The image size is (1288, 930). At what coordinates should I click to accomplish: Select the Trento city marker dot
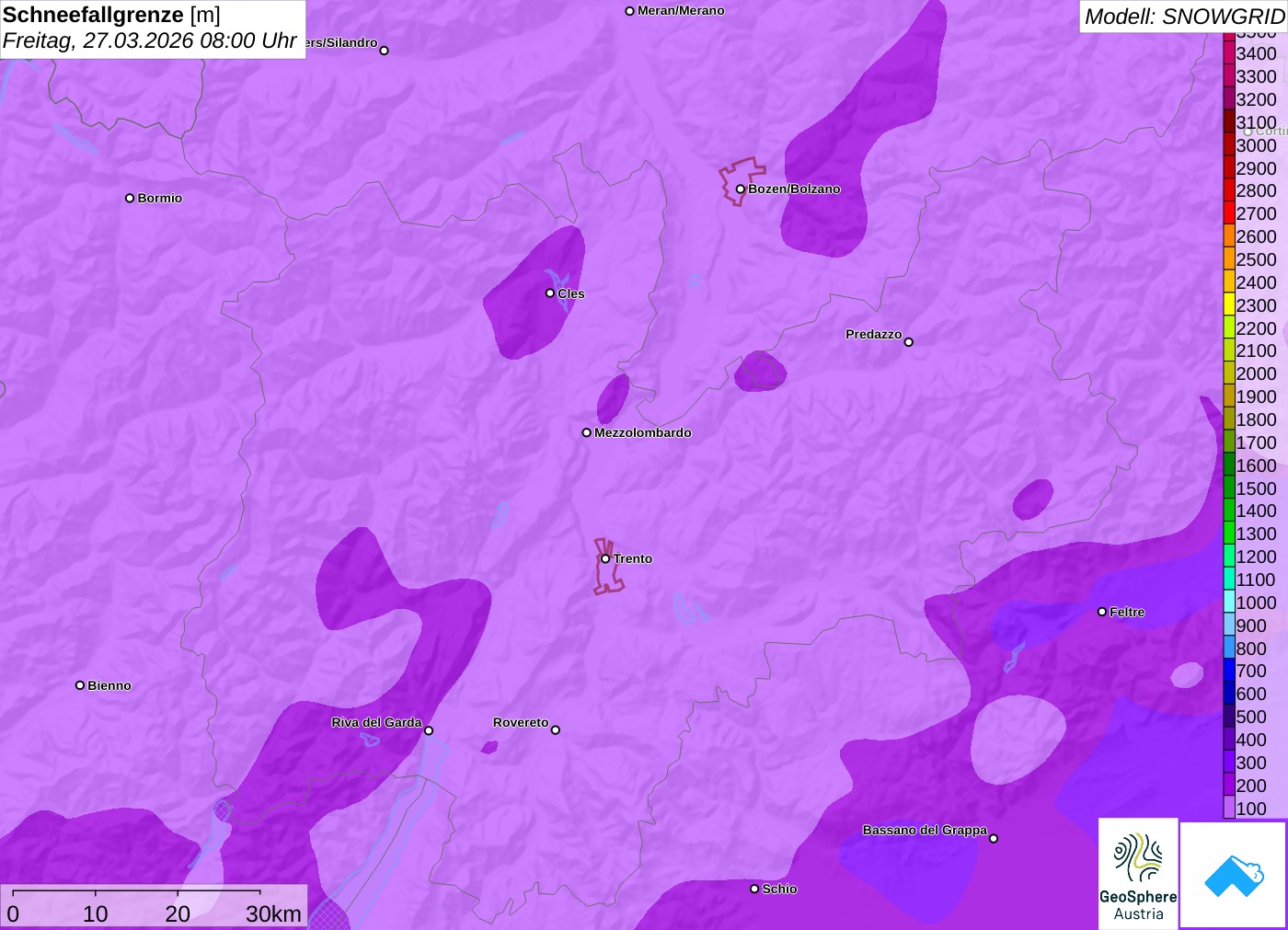pyautogui.click(x=605, y=558)
